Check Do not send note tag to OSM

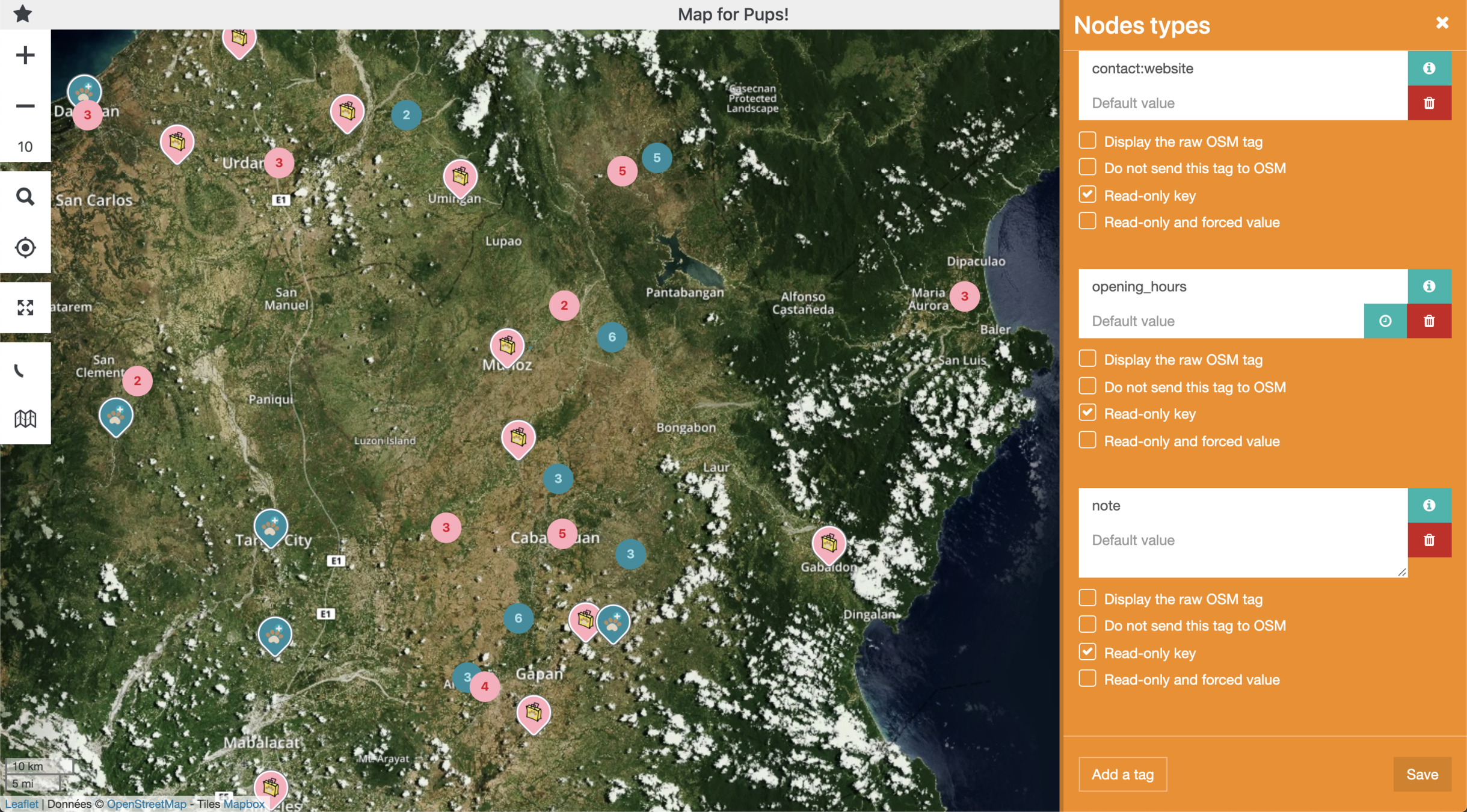1087,625
